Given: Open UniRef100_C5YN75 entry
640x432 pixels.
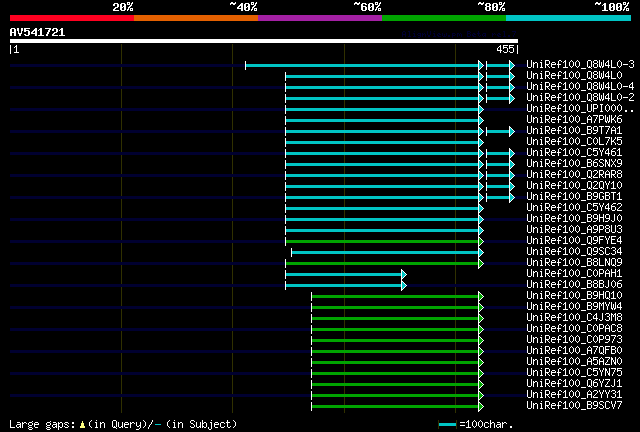Looking at the screenshot, I should [574, 373].
